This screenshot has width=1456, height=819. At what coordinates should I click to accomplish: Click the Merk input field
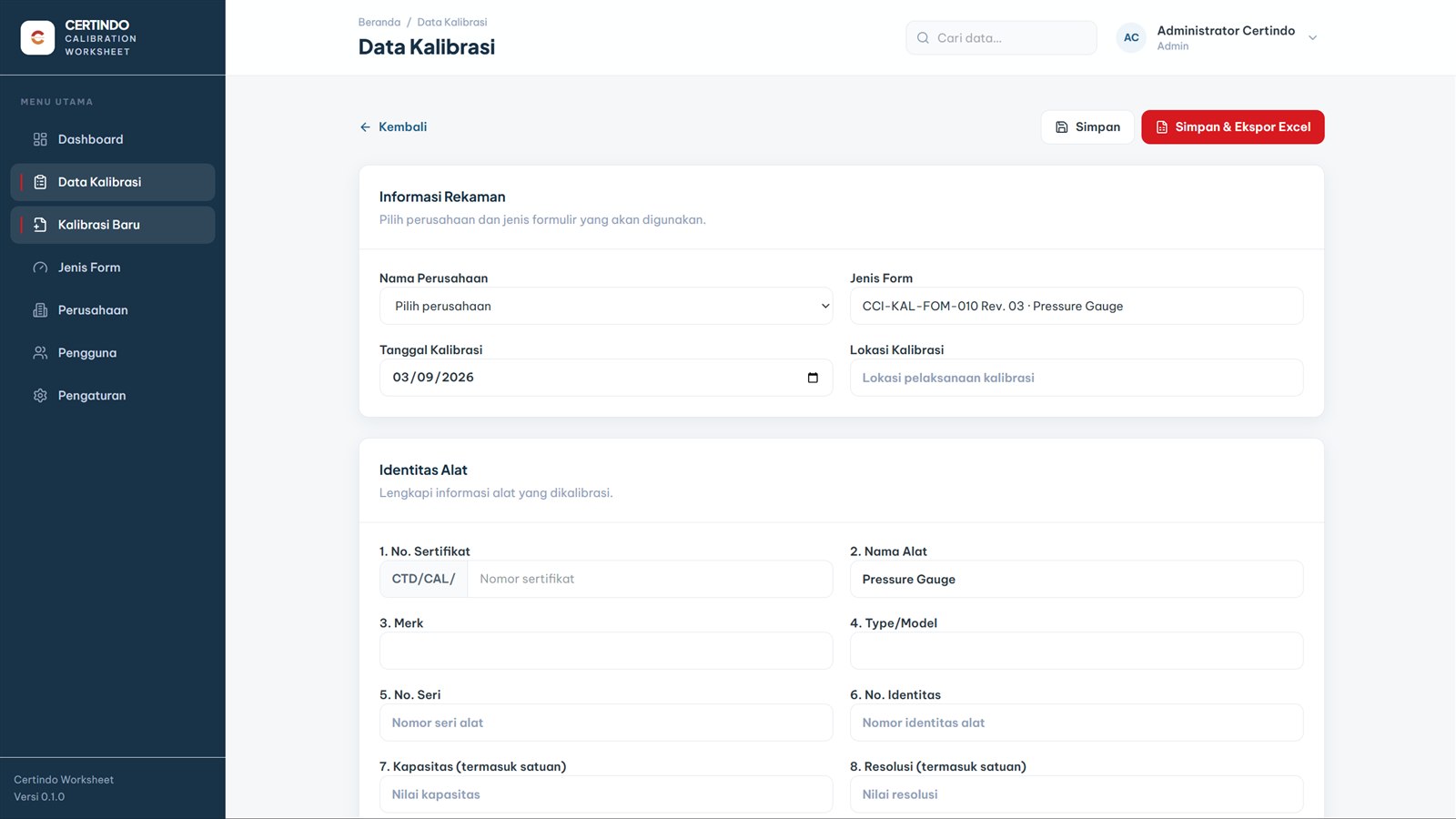pos(606,651)
